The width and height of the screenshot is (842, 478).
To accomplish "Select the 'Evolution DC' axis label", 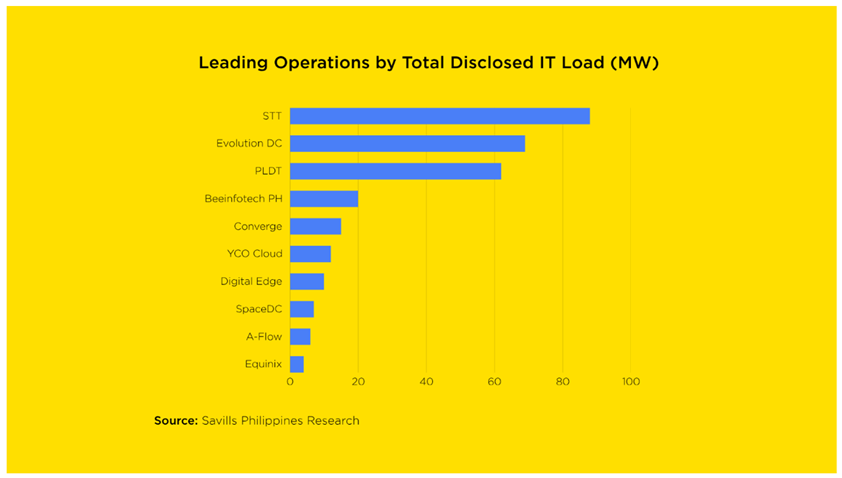I will tap(249, 143).
